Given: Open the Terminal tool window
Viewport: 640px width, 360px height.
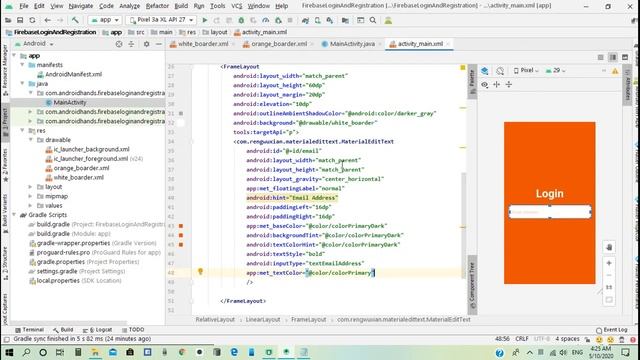Looking at the screenshot, I should [x=29, y=330].
